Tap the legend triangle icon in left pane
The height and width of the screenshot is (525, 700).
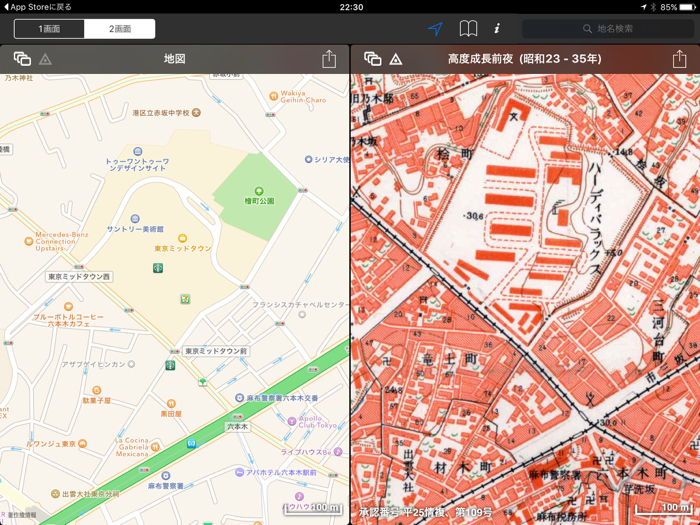point(45,60)
